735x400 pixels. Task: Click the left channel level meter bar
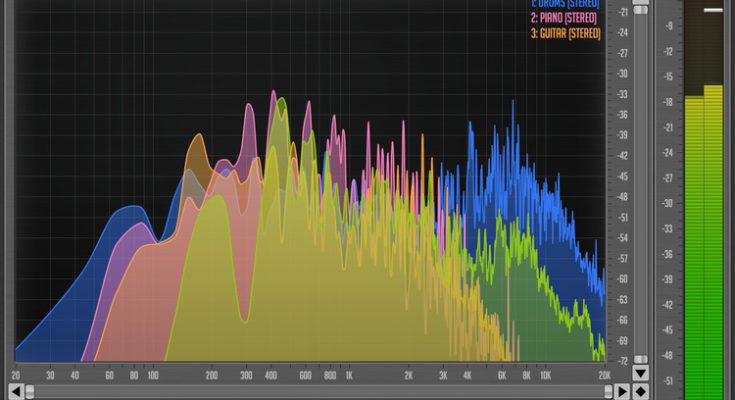(692, 250)
